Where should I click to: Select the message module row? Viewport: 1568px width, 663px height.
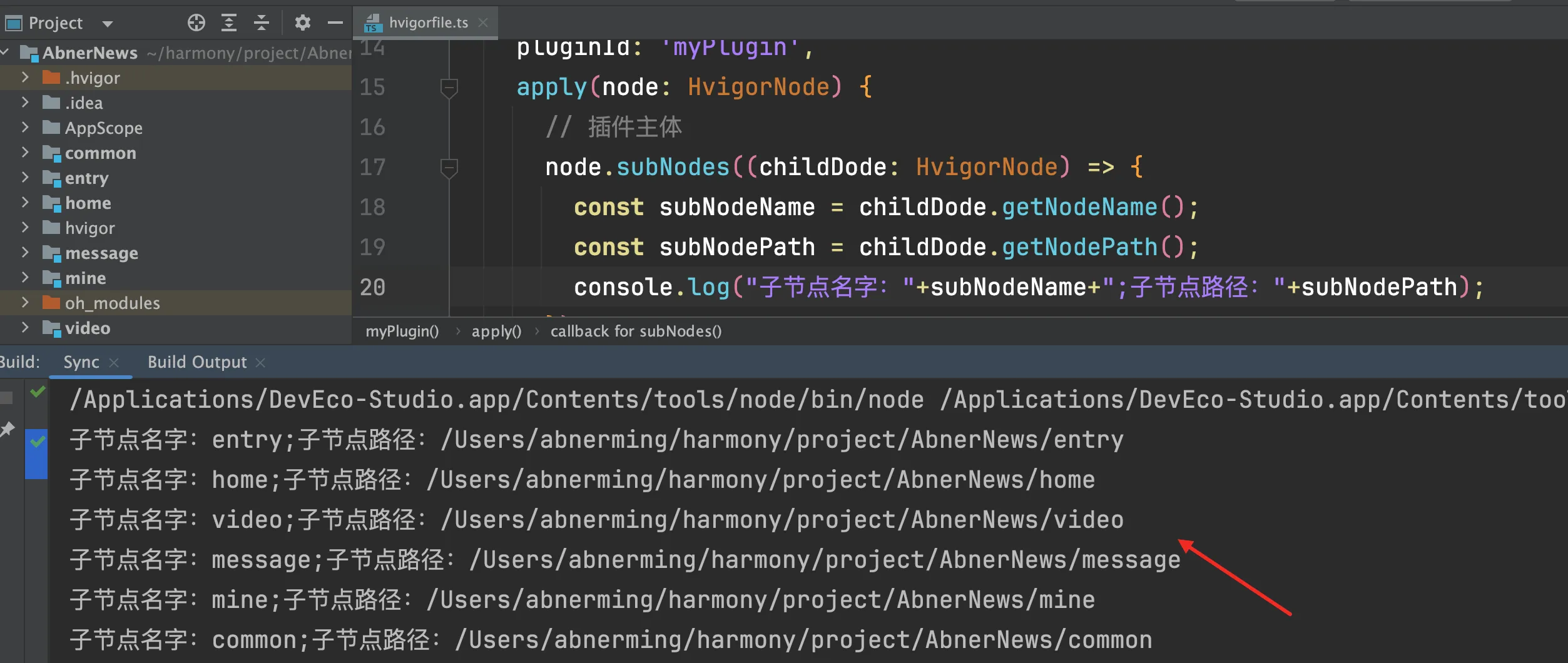click(176, 253)
